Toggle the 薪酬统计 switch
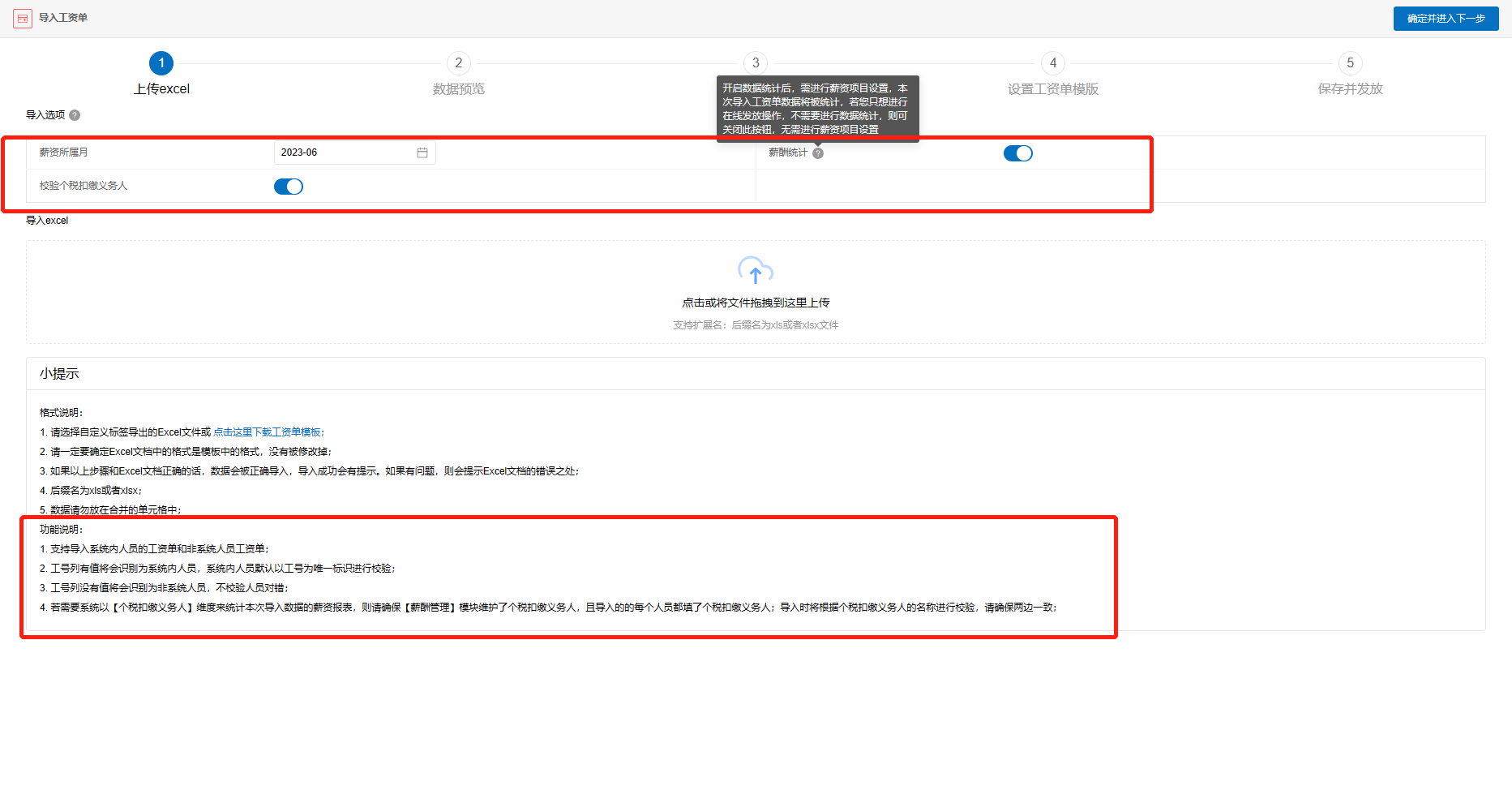Viewport: 1512px width, 786px height. [1018, 153]
